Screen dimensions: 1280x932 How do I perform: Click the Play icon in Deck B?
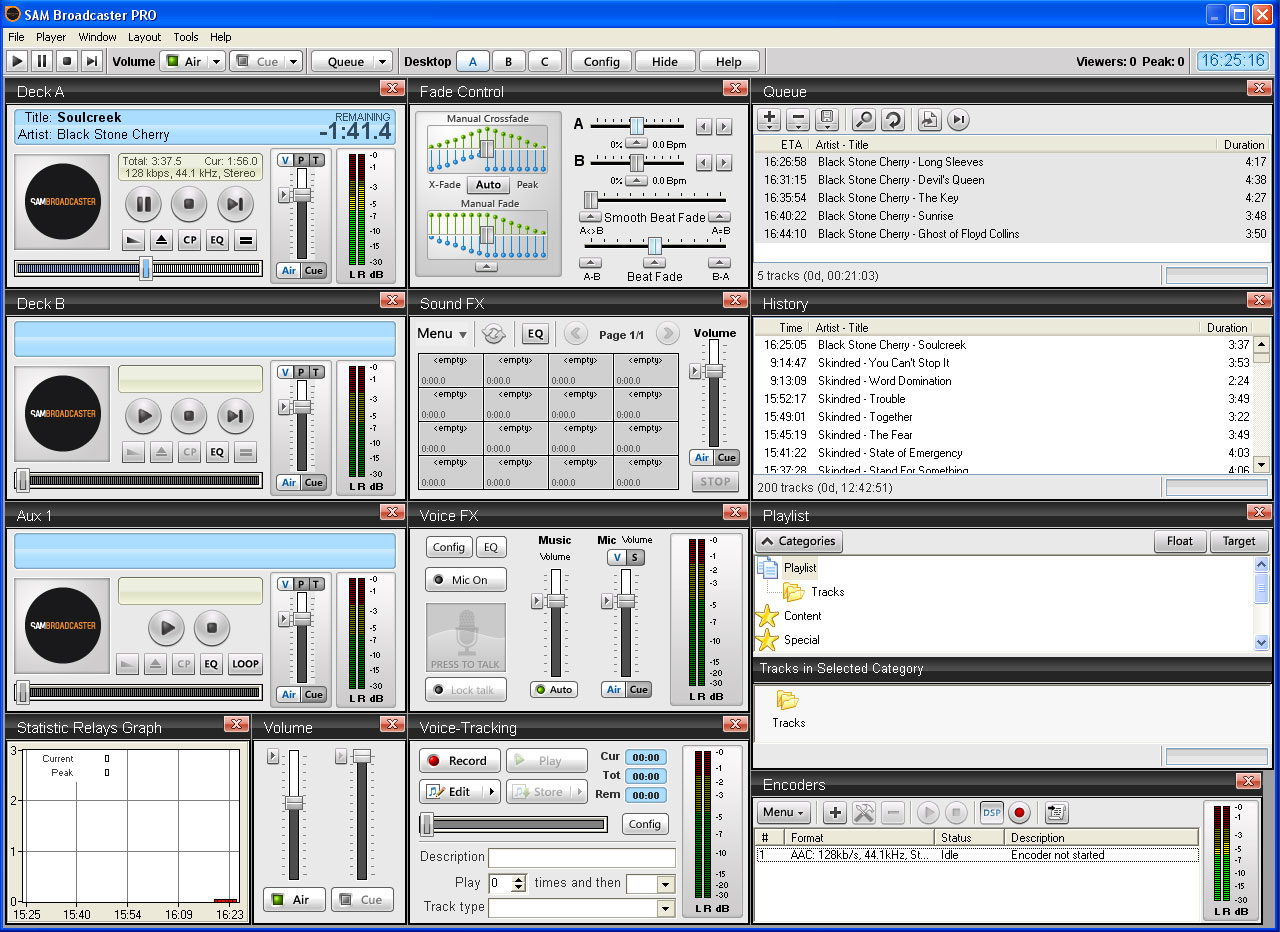(143, 416)
